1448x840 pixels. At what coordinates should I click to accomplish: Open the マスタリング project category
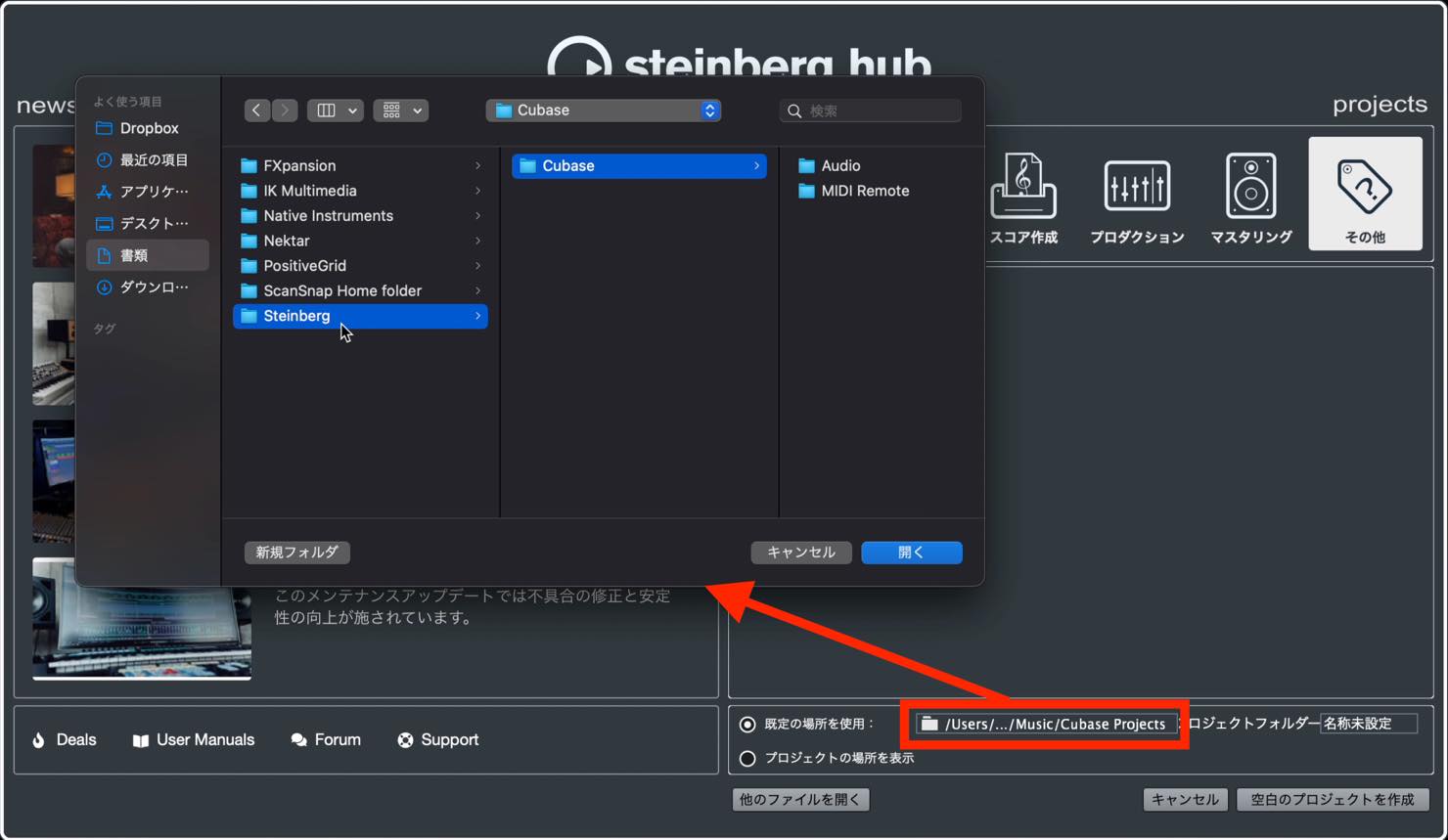pyautogui.click(x=1251, y=197)
